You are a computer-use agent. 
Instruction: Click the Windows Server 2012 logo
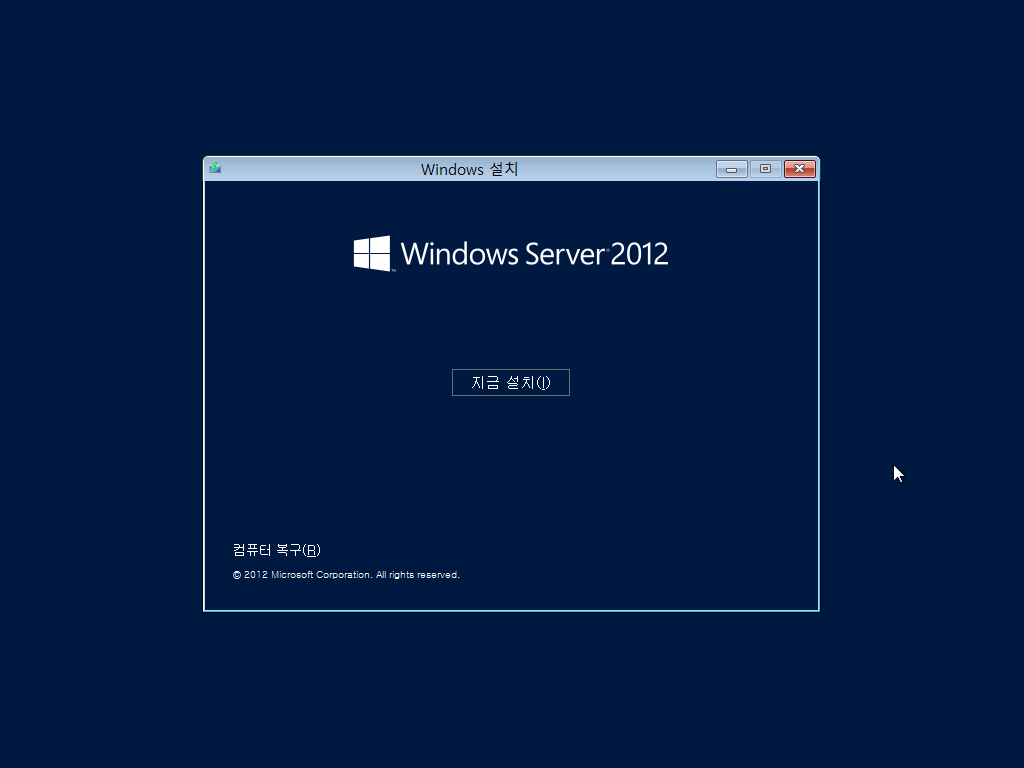pos(511,253)
